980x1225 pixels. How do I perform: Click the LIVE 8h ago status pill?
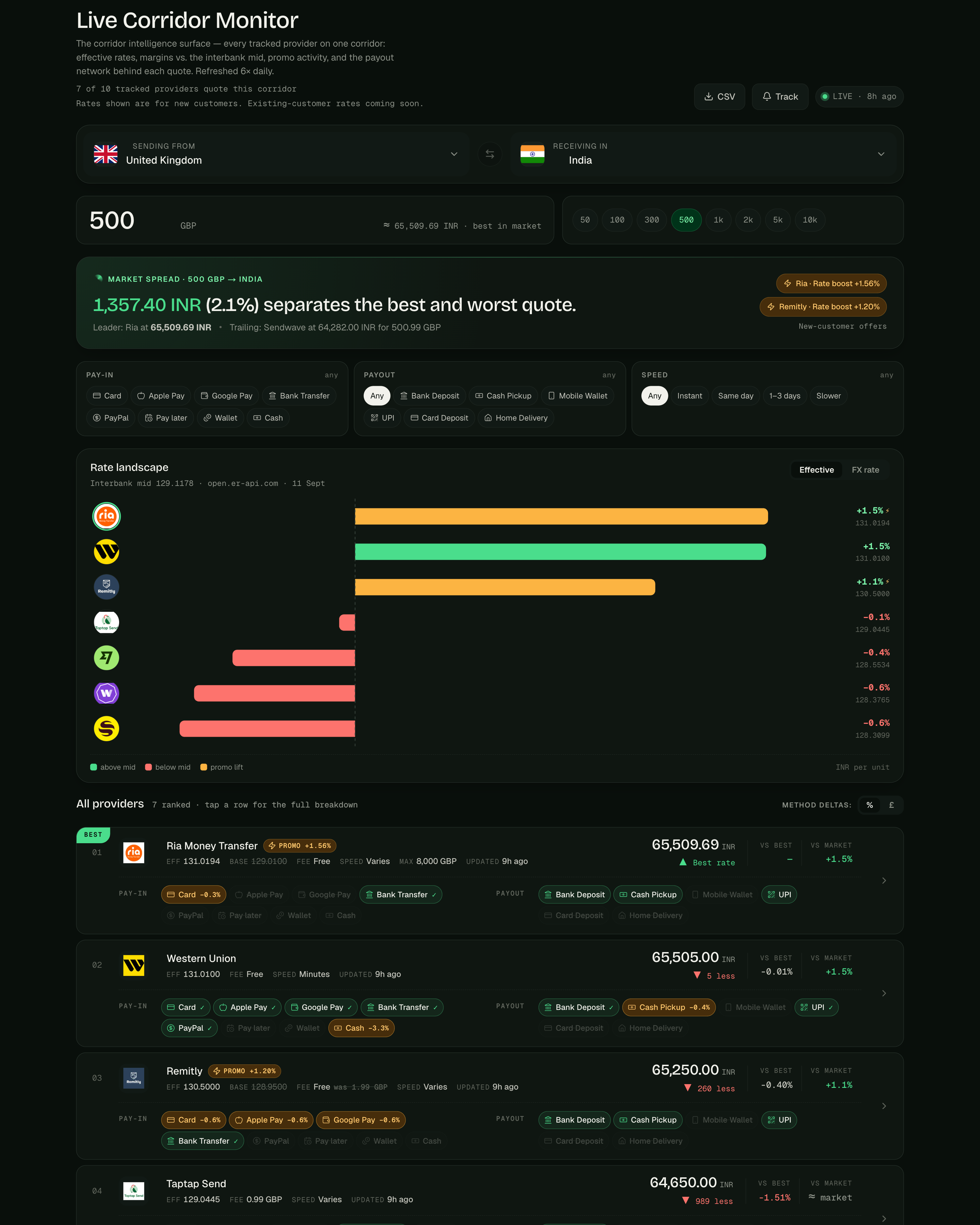click(x=859, y=97)
